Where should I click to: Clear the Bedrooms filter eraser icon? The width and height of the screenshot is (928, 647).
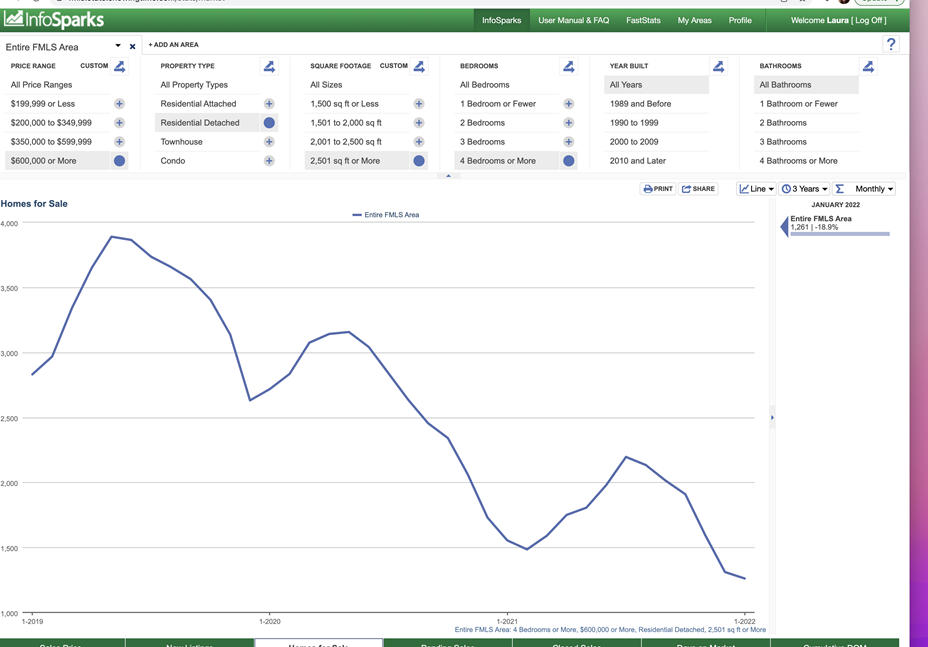click(568, 66)
